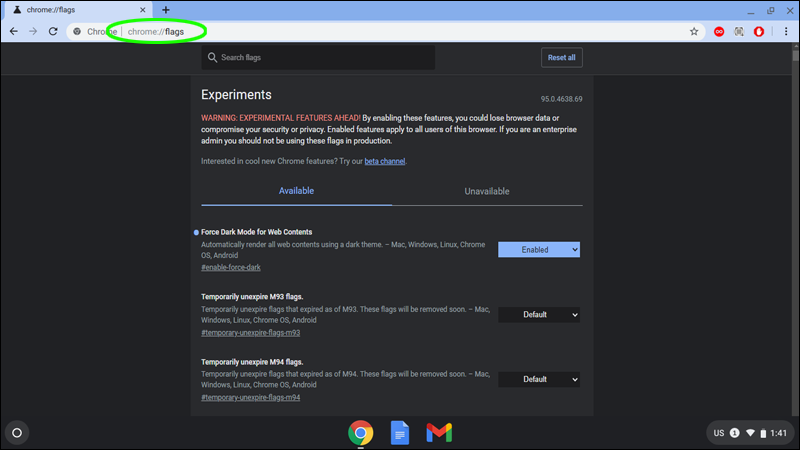Click the Experiments heading
The image size is (800, 450).
pyautogui.click(x=236, y=95)
